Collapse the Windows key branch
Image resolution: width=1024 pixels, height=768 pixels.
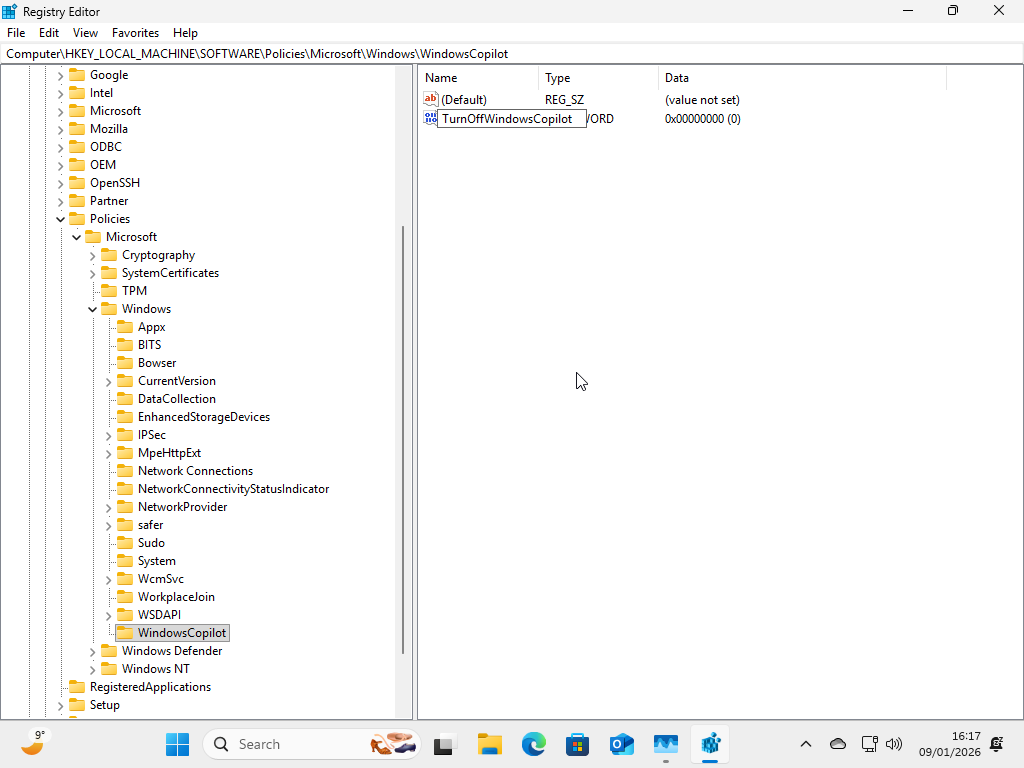point(92,308)
